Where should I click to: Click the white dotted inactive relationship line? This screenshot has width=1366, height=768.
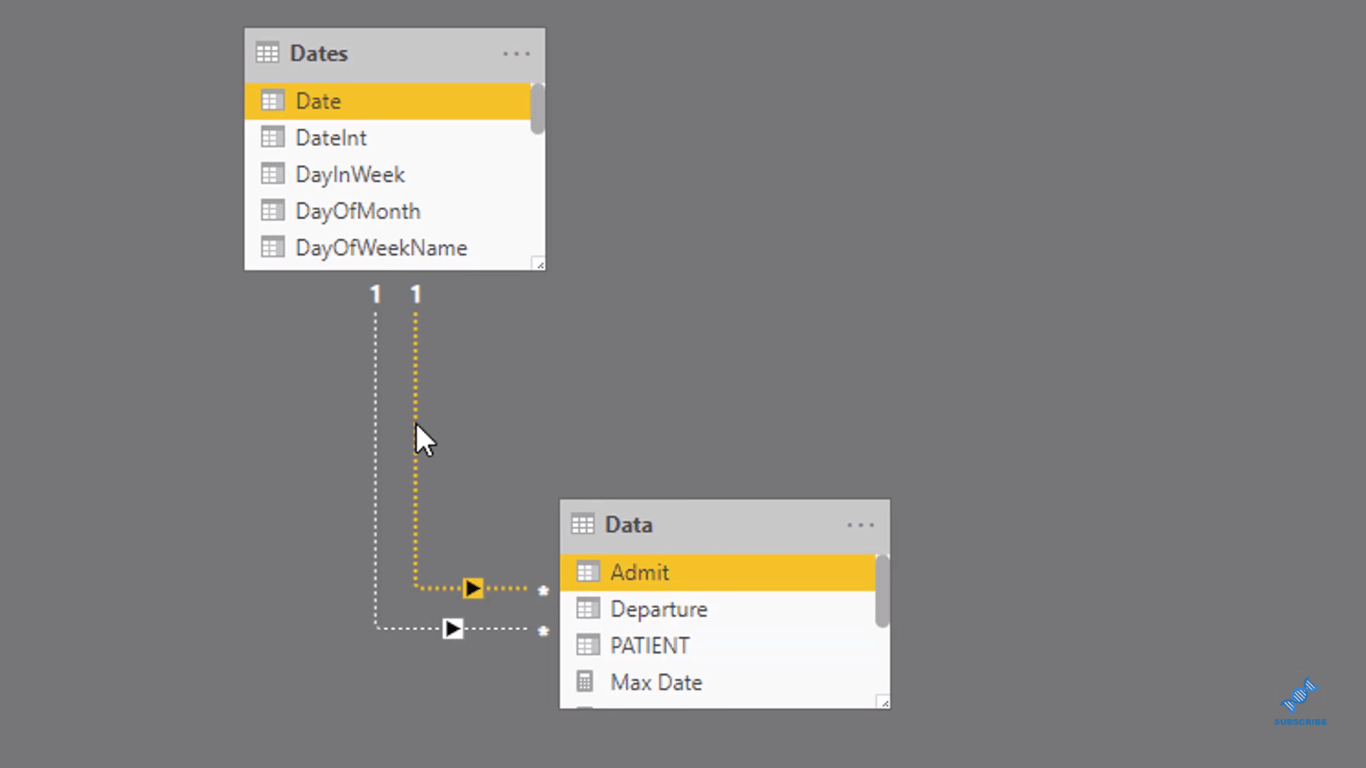(x=376, y=470)
